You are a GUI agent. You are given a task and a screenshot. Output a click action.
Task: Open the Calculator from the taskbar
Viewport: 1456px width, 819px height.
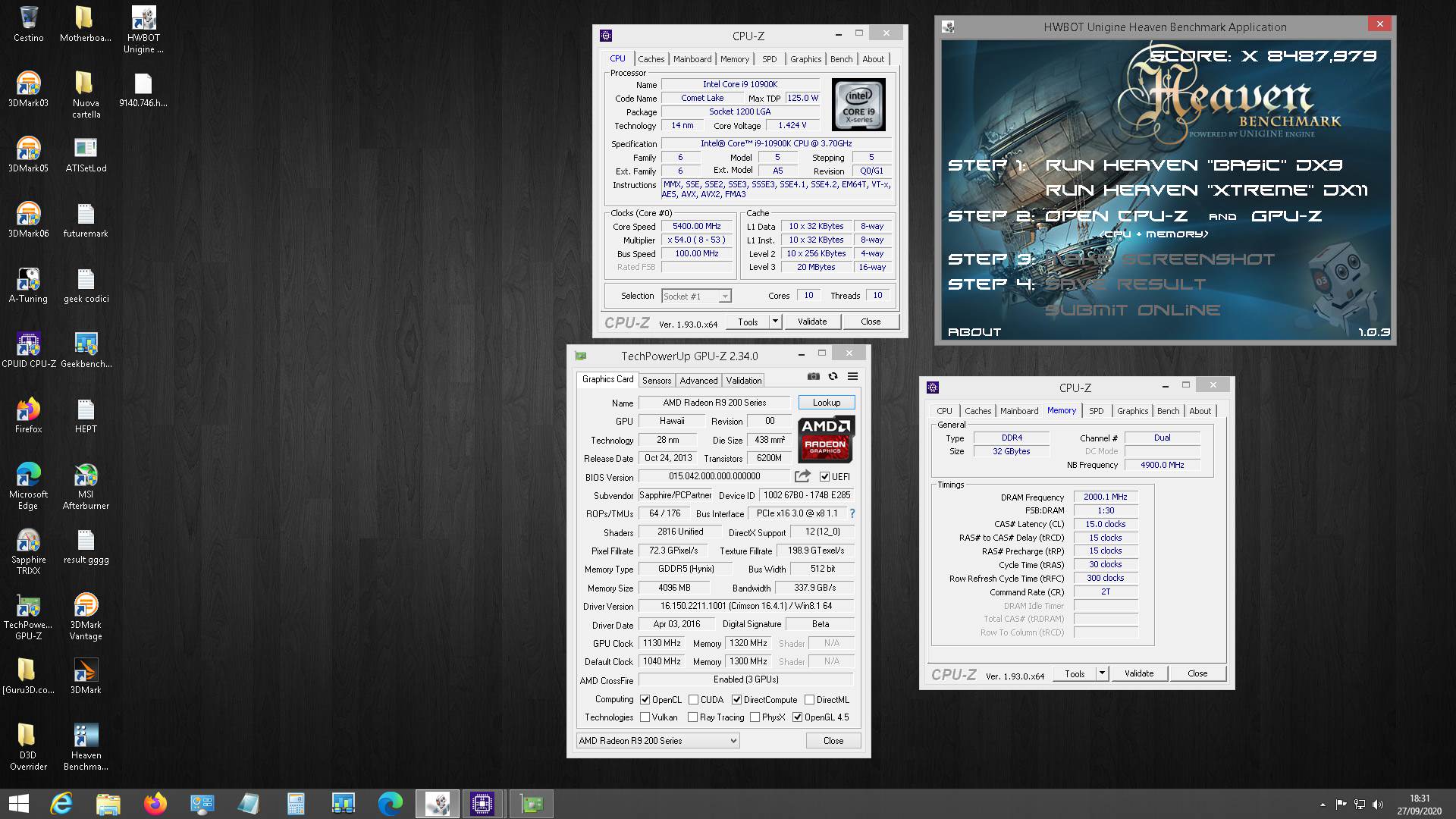(x=296, y=803)
